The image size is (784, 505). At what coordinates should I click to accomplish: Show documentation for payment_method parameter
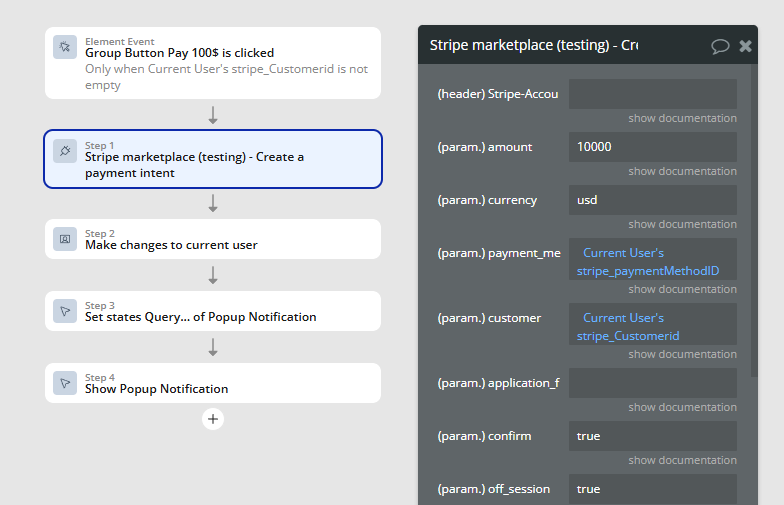682,290
